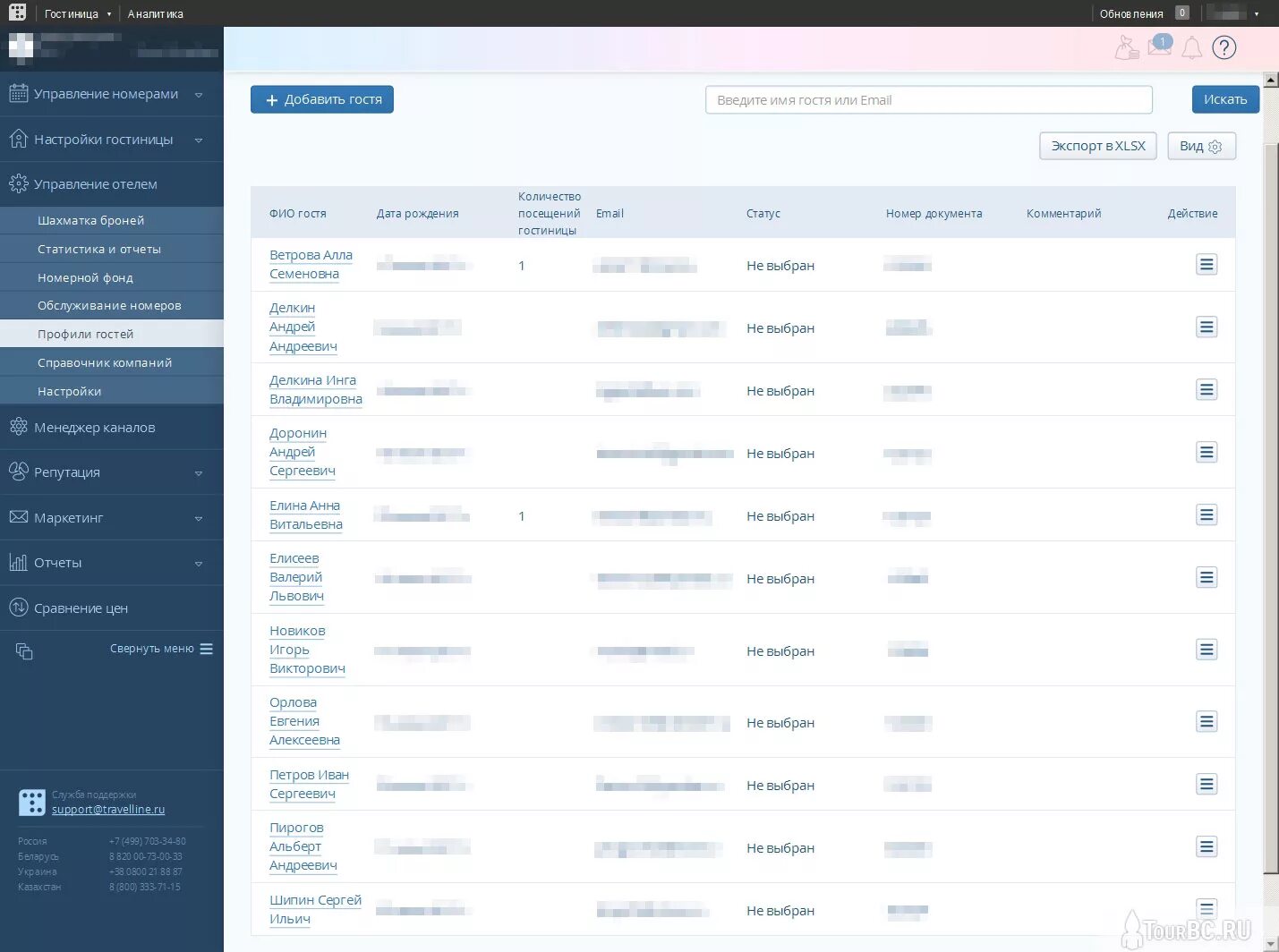Open action menu for Елисеев Валерий Львович
1279x952 pixels.
click(x=1207, y=577)
